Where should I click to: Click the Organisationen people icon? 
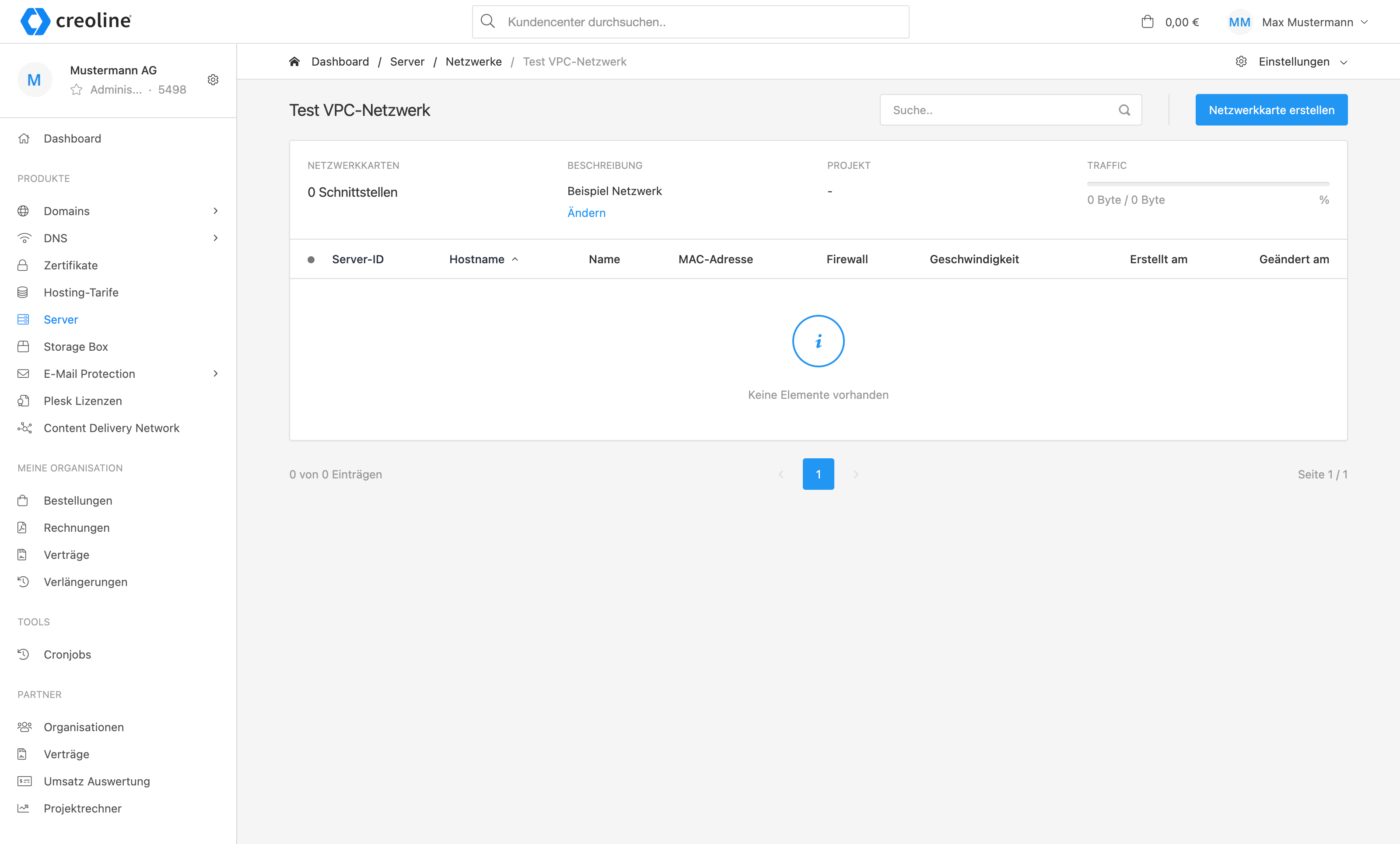point(24,727)
